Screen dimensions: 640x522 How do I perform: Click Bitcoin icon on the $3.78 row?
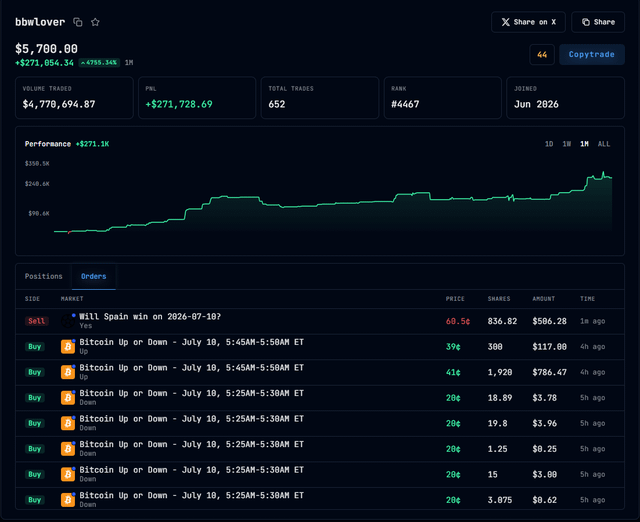pyautogui.click(x=68, y=398)
